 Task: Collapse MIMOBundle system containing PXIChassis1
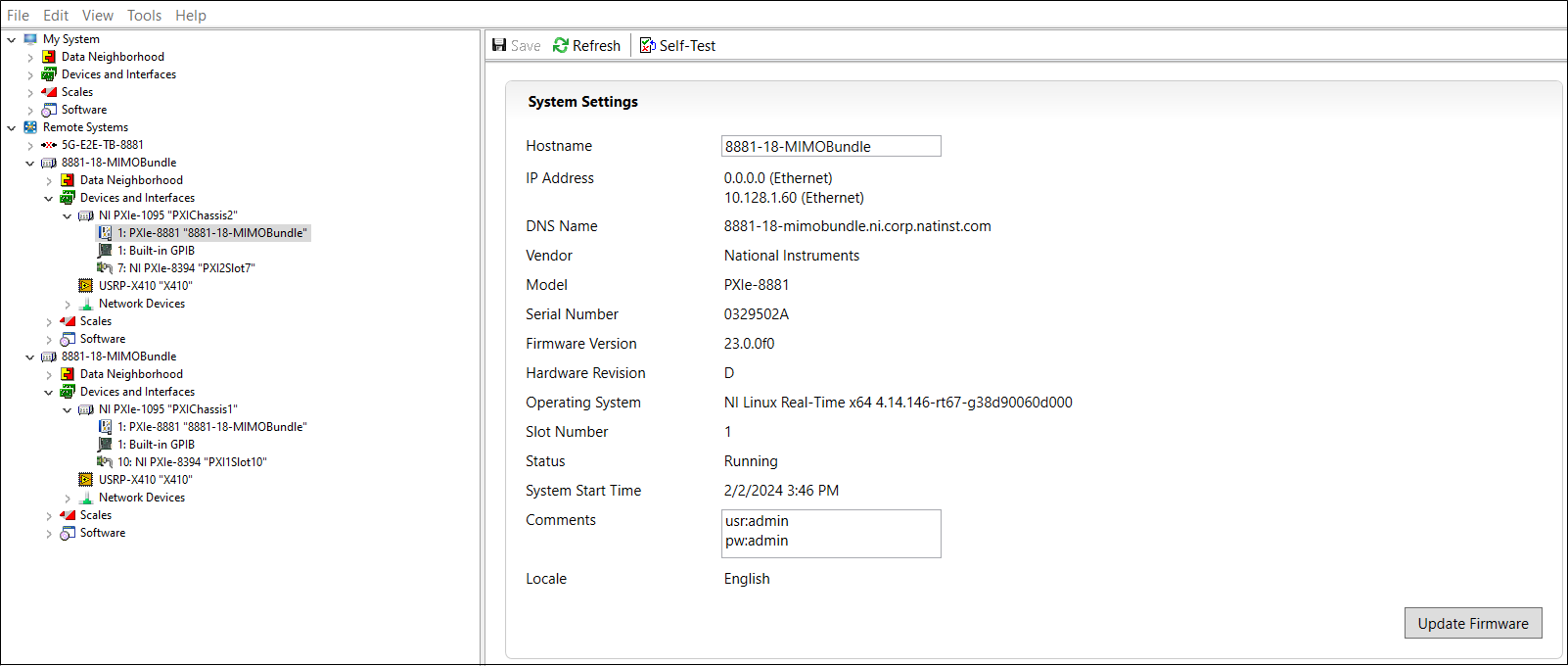pyautogui.click(x=30, y=357)
